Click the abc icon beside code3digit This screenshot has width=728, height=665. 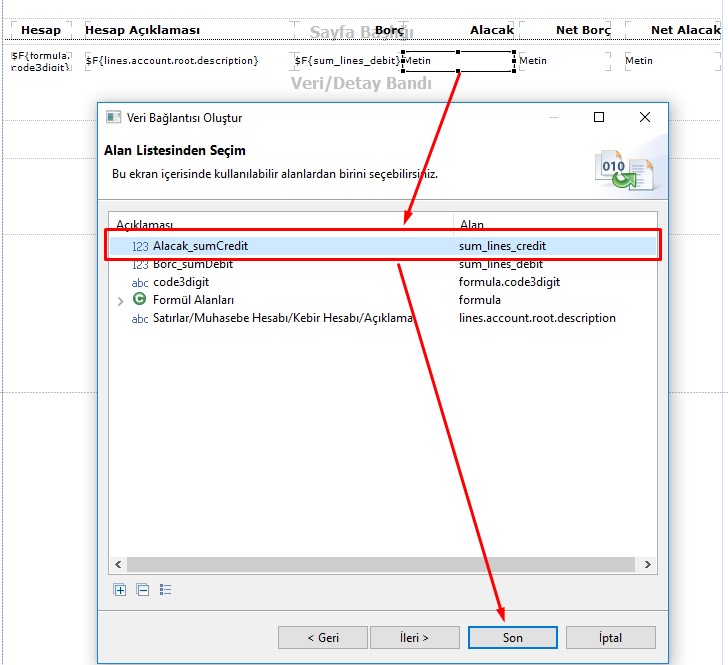[x=140, y=283]
